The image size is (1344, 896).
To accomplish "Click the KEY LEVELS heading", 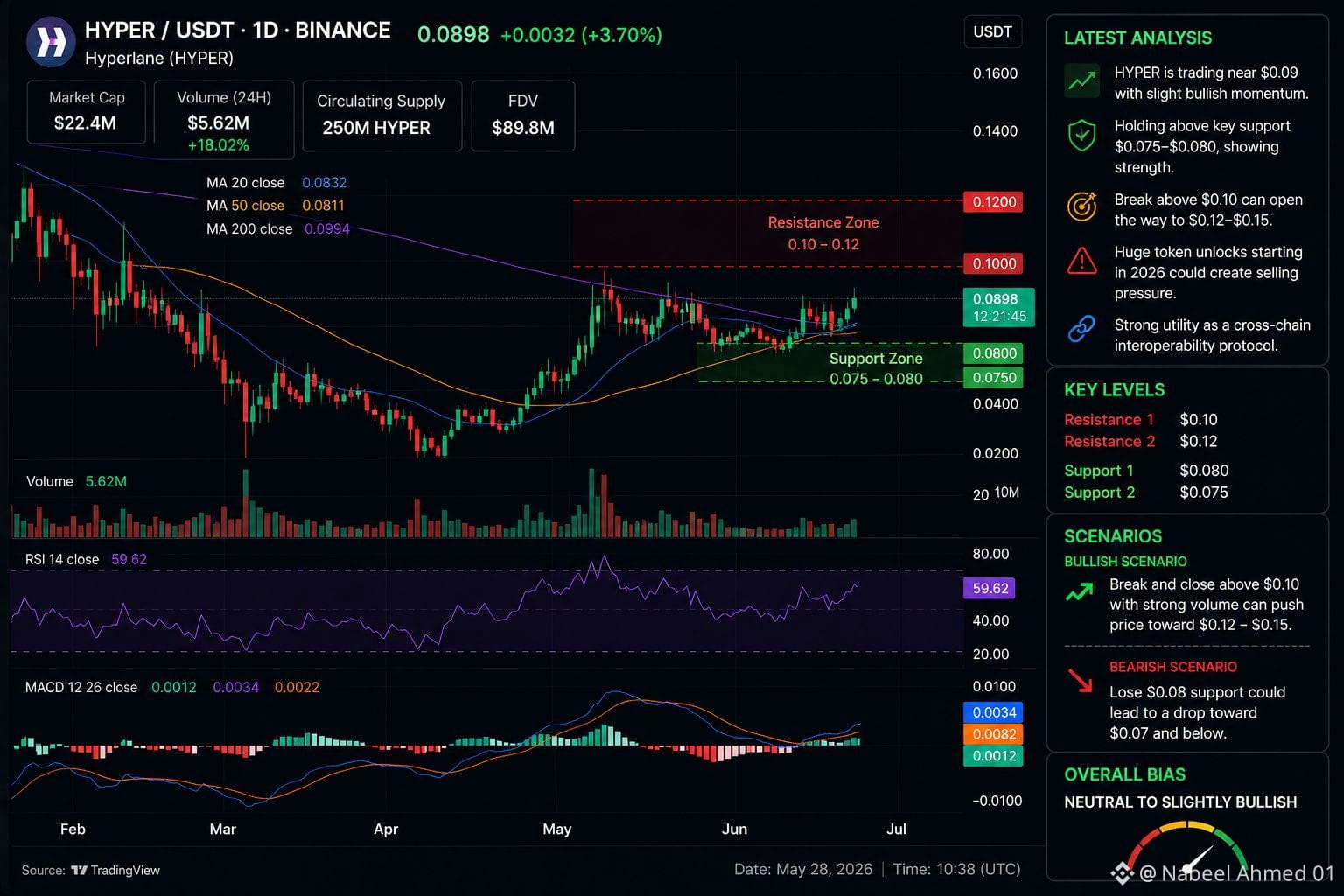I will (x=1114, y=390).
